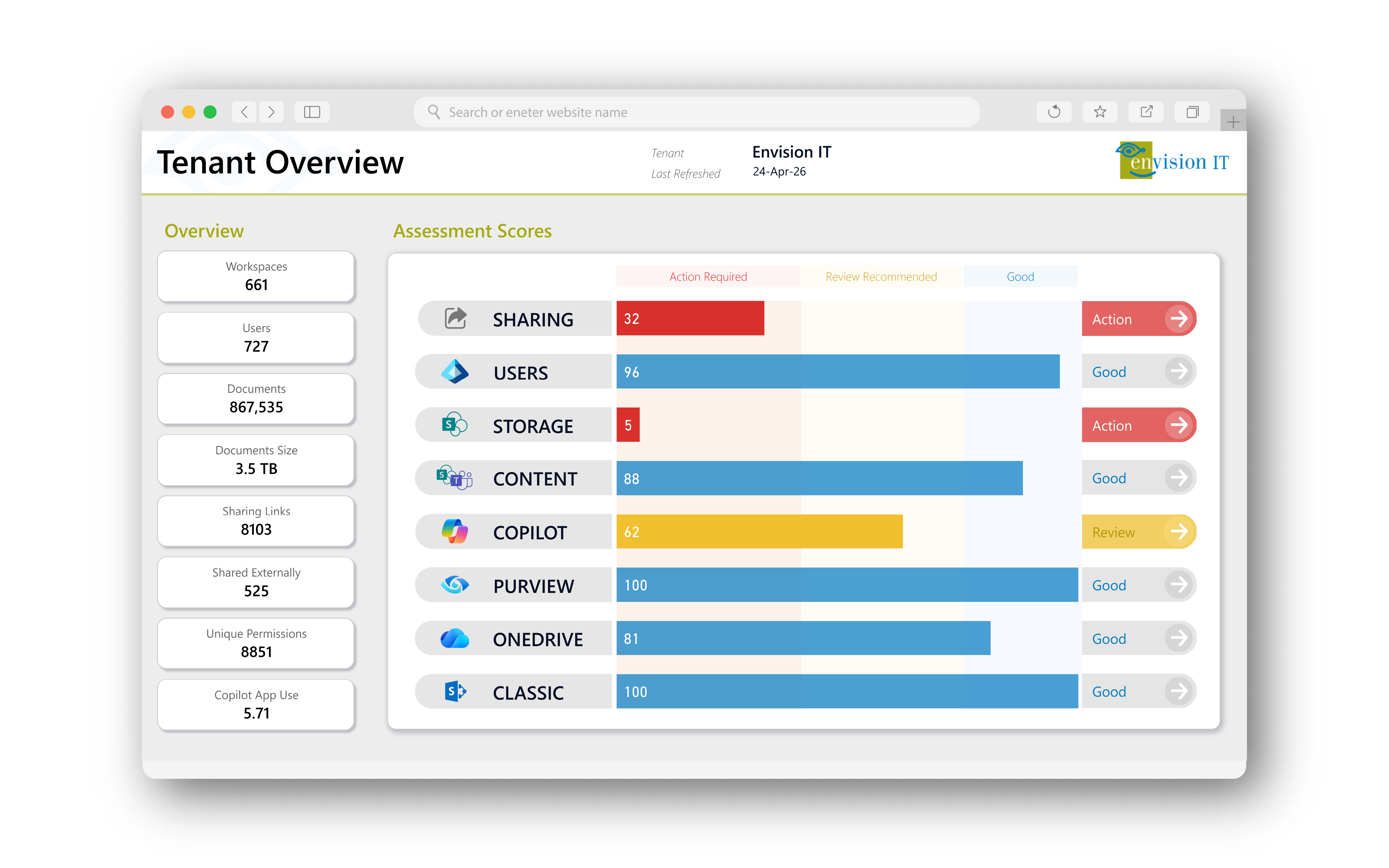Click the reload page icon
This screenshot has width=1389, height=868.
coord(1054,111)
